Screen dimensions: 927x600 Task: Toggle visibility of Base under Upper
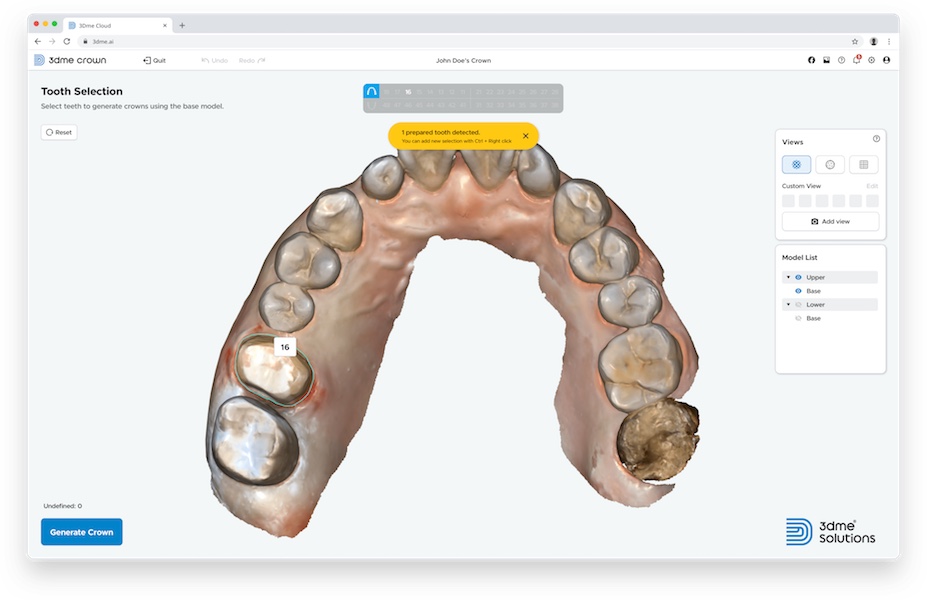coord(798,291)
